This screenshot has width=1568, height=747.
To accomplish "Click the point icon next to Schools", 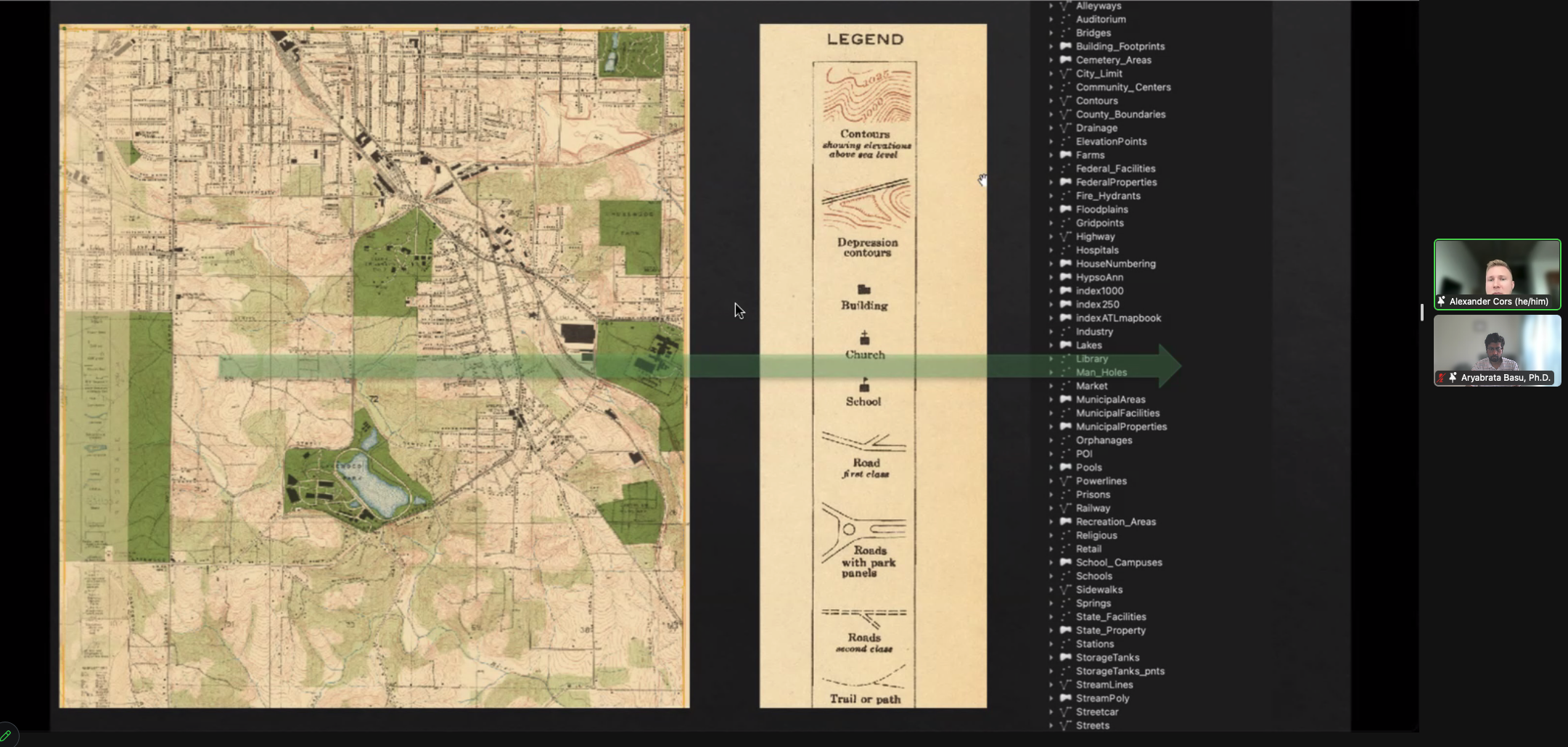I will [x=1066, y=576].
